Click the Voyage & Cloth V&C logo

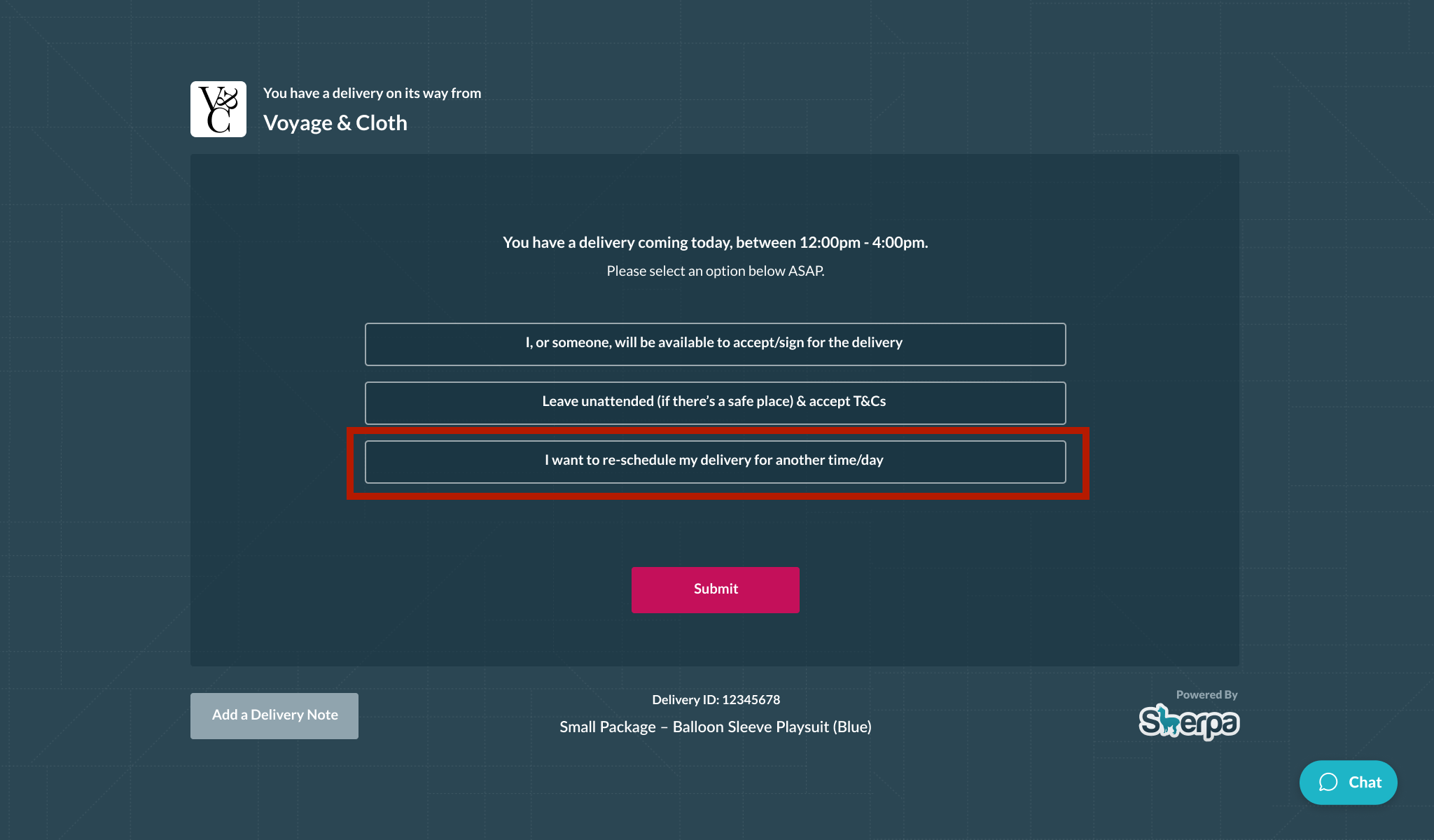pos(218,109)
